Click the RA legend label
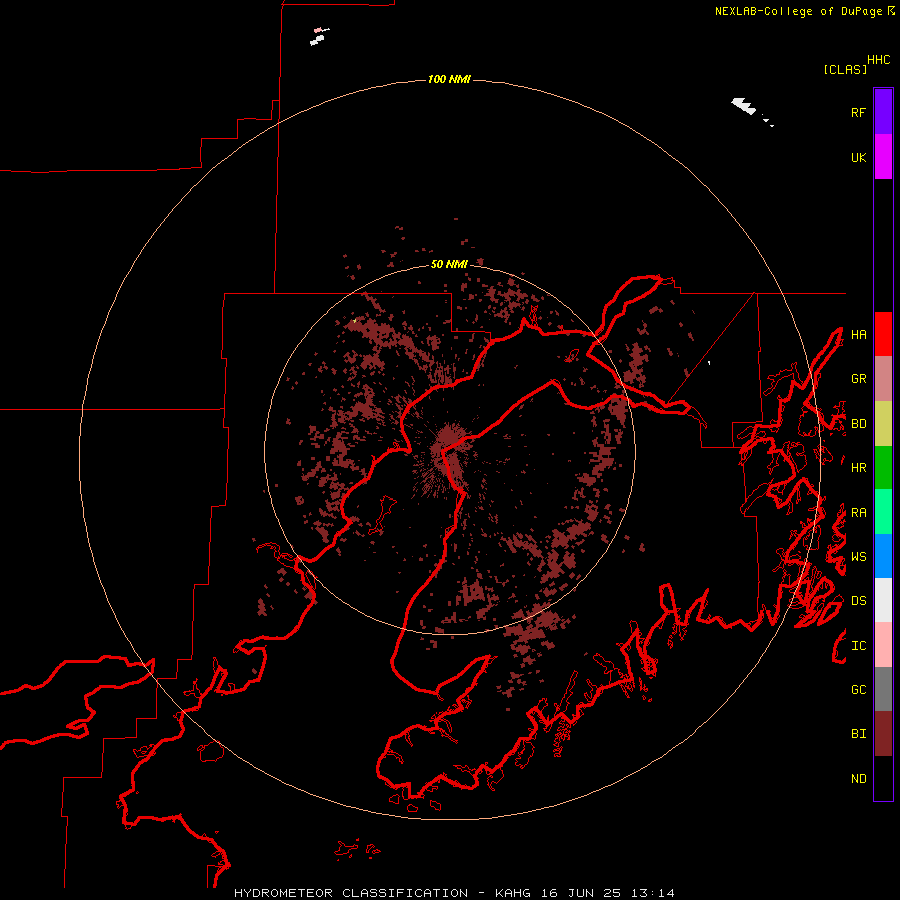 pos(858,513)
